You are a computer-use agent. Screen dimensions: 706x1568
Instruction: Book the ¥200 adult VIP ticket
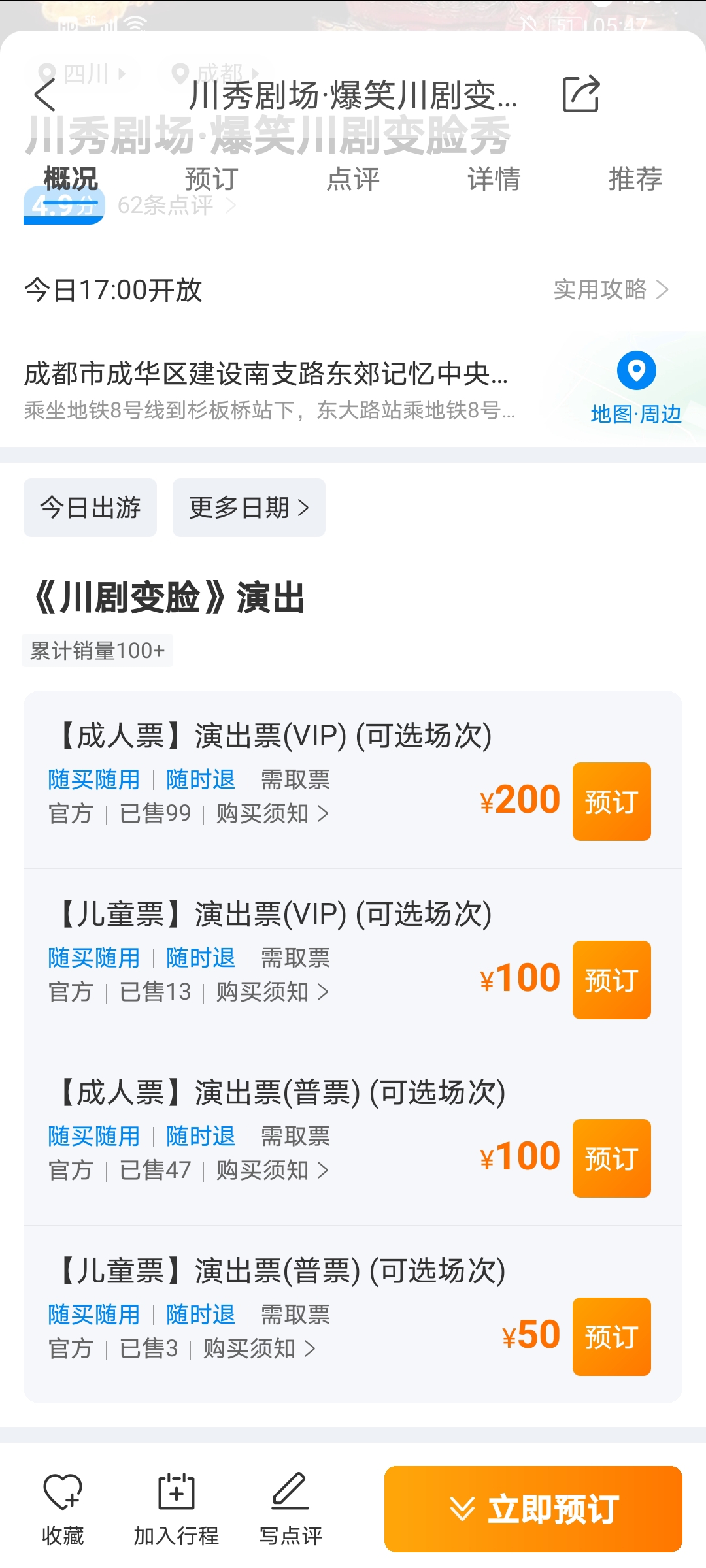[x=611, y=802]
